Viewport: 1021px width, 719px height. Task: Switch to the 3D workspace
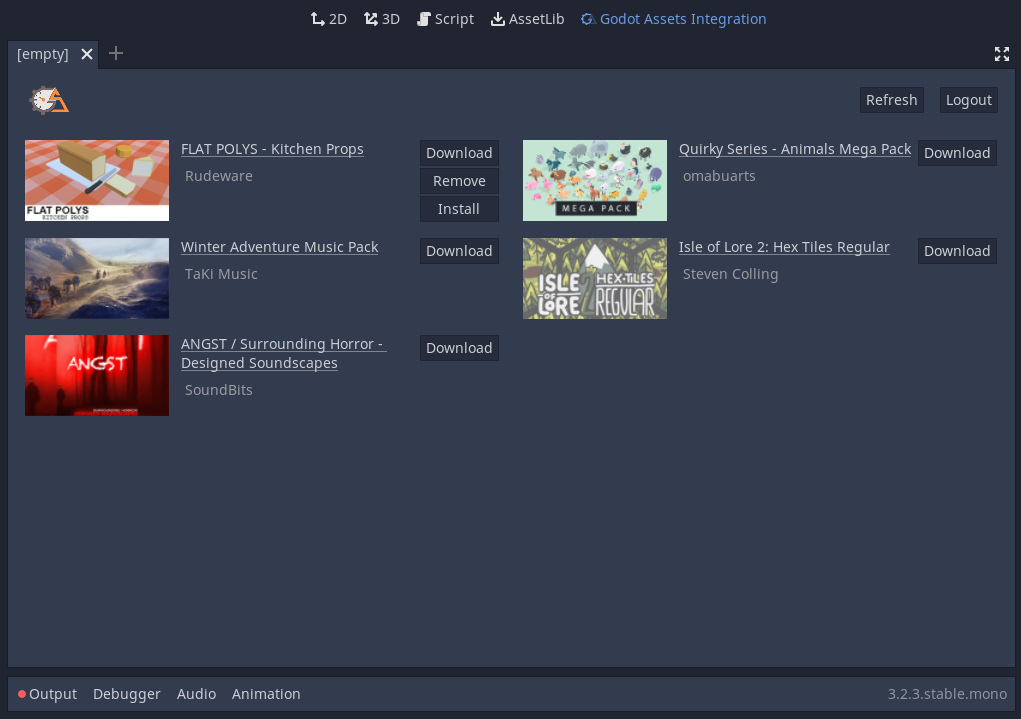[x=382, y=19]
